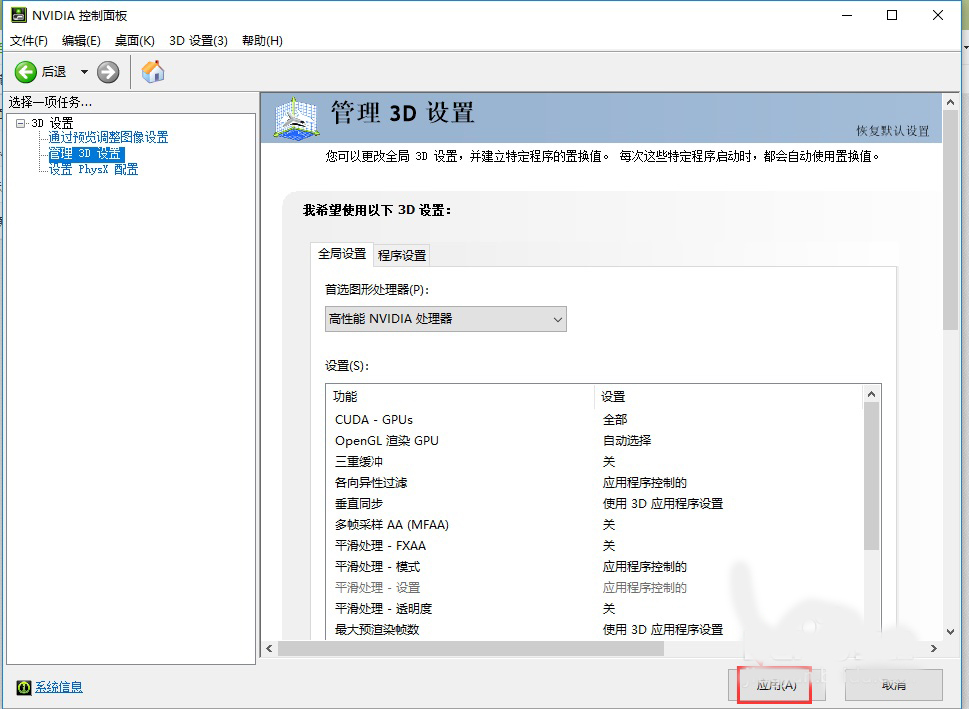Screen dimensions: 969x709
Task: Open the 系统信息 link
Action: [59, 687]
